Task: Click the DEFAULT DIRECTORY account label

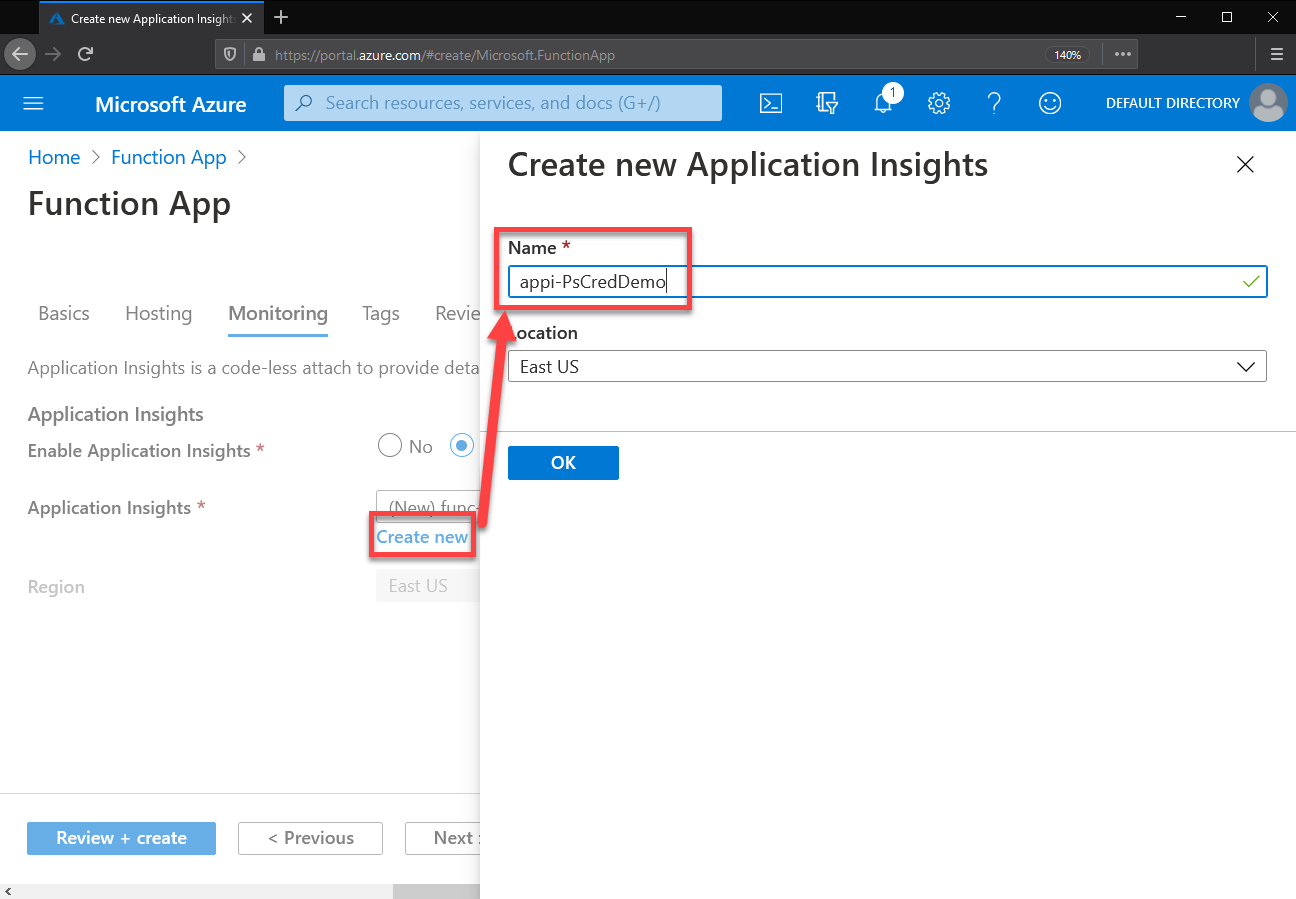Action: pyautogui.click(x=1173, y=103)
